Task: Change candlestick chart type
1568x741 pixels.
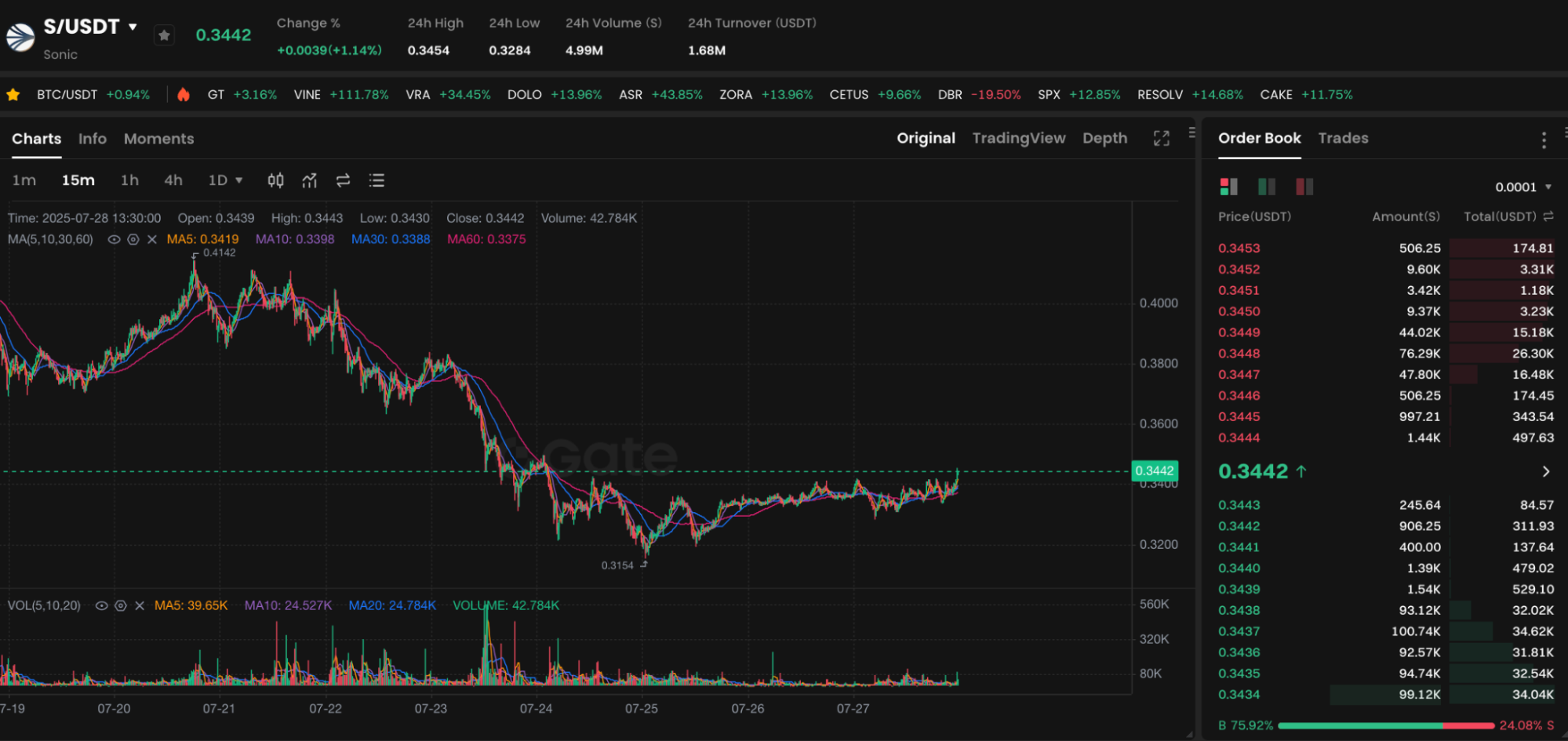Action: 275,180
